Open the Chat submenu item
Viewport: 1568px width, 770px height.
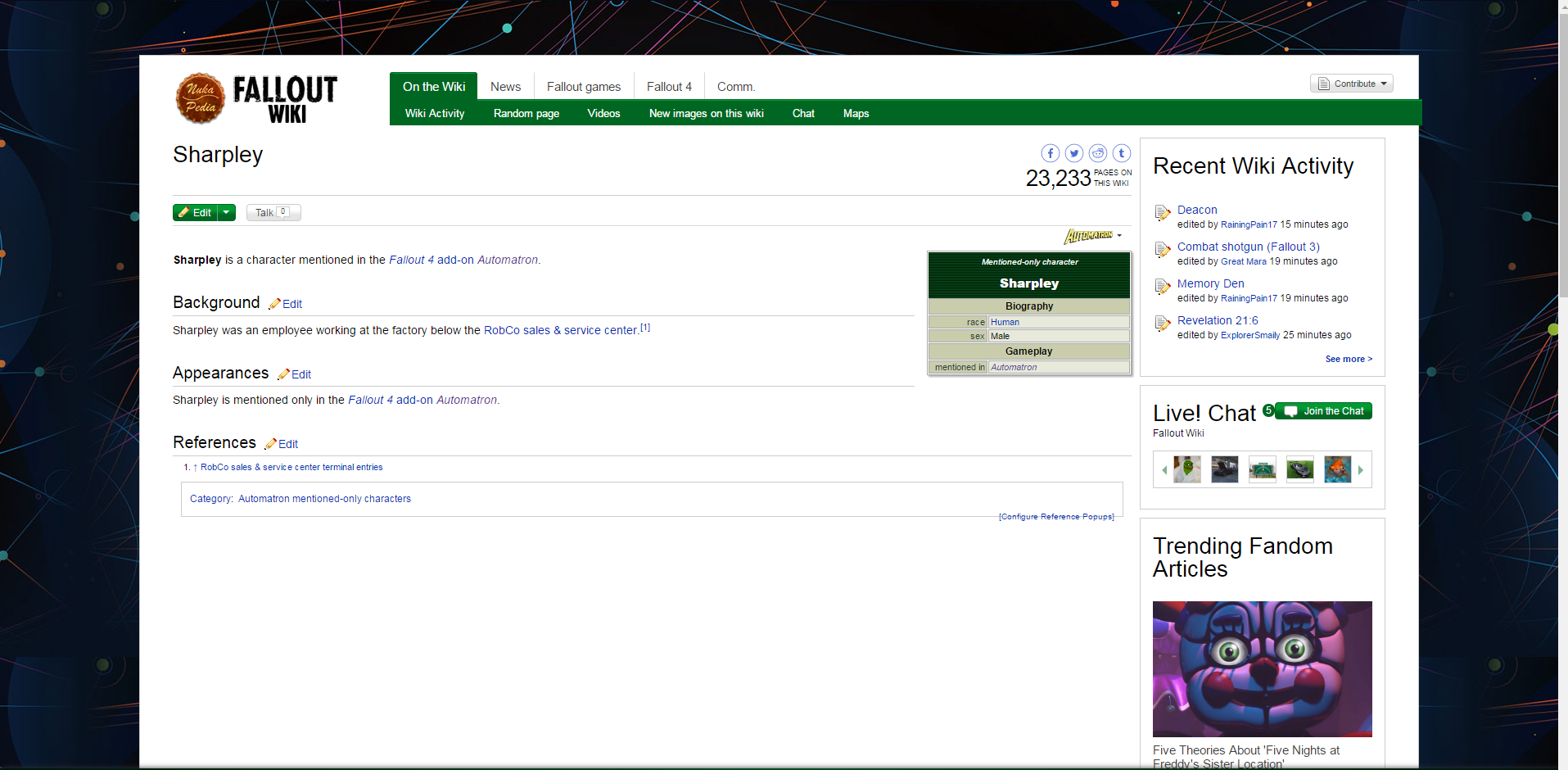click(803, 113)
